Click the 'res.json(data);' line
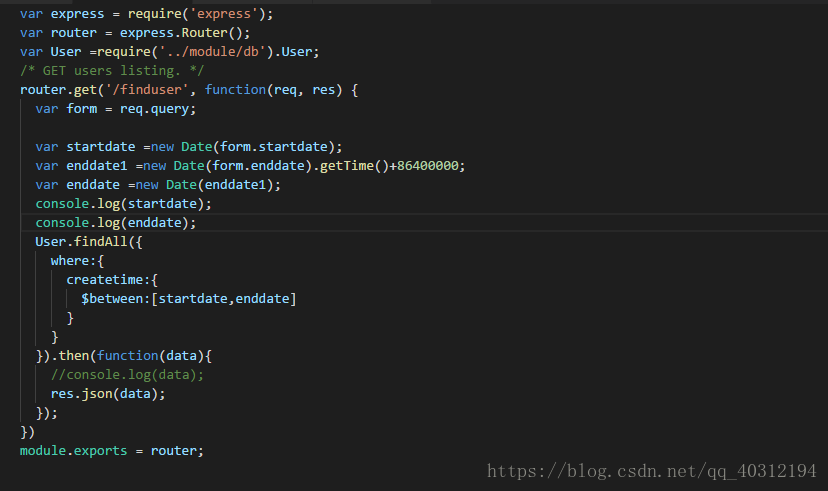This screenshot has width=828, height=491. (108, 394)
